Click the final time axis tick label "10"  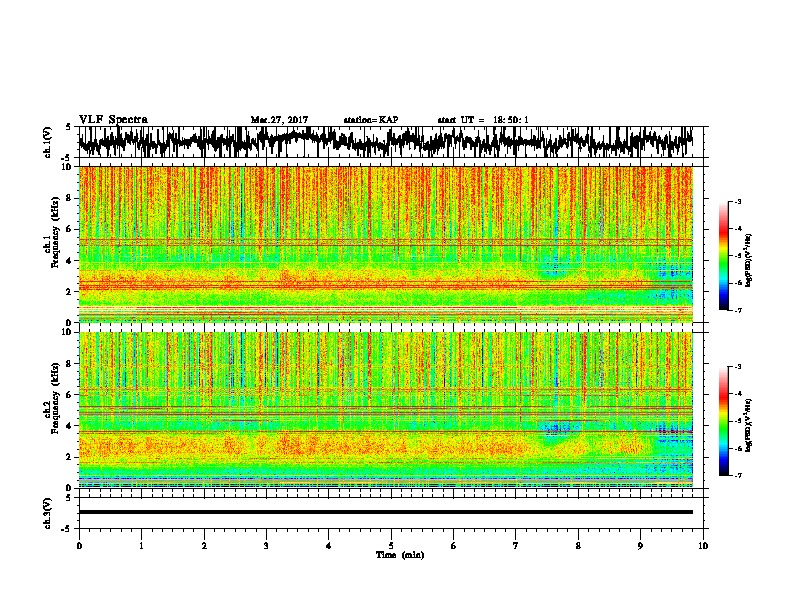tap(703, 546)
